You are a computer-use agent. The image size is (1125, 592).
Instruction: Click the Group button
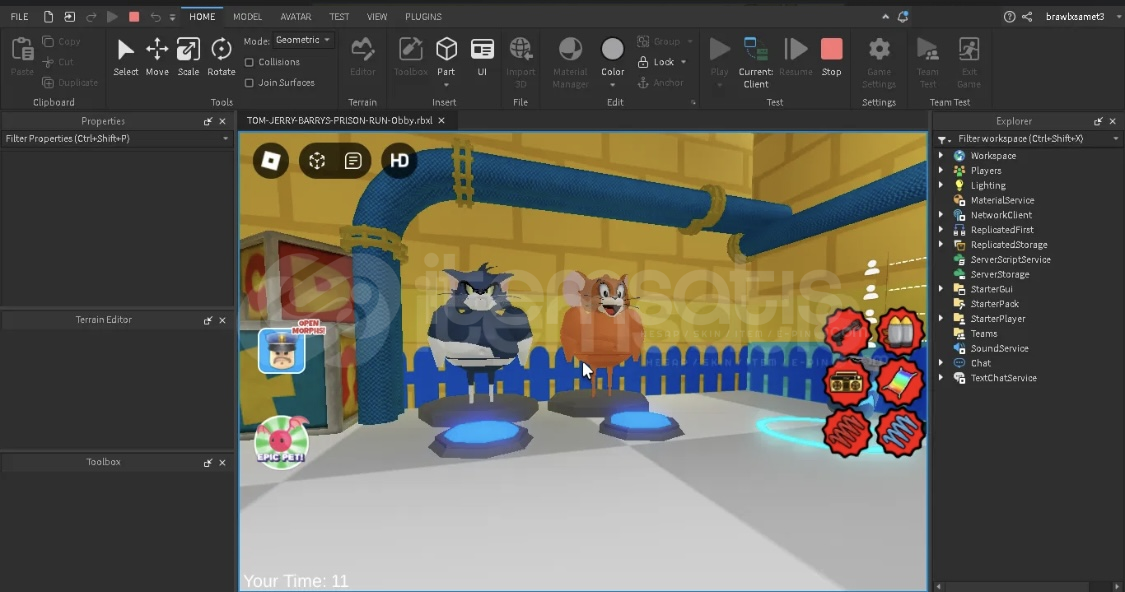659,42
